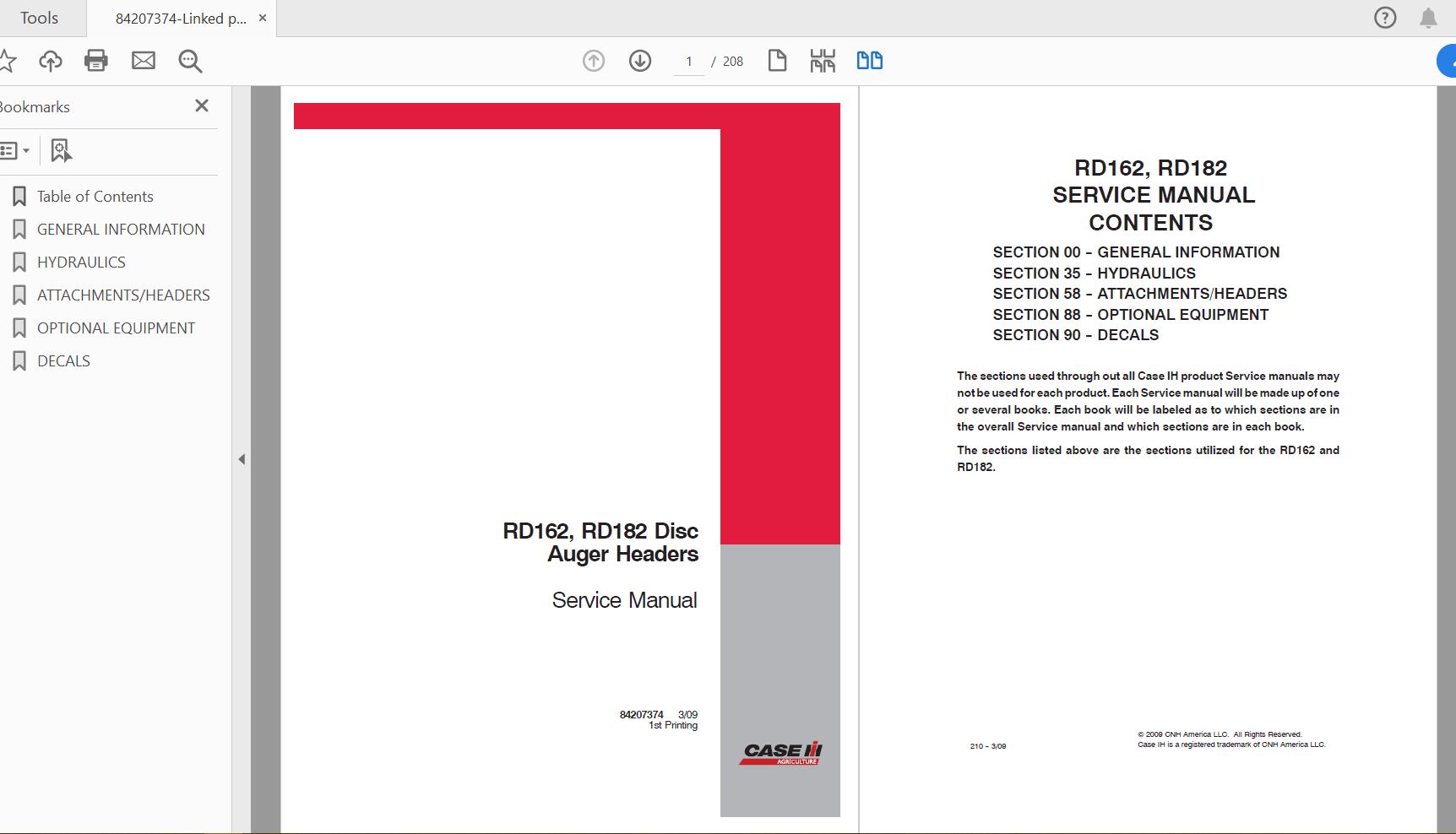
Task: Click the '/ 208' total pages label
Action: (x=727, y=61)
